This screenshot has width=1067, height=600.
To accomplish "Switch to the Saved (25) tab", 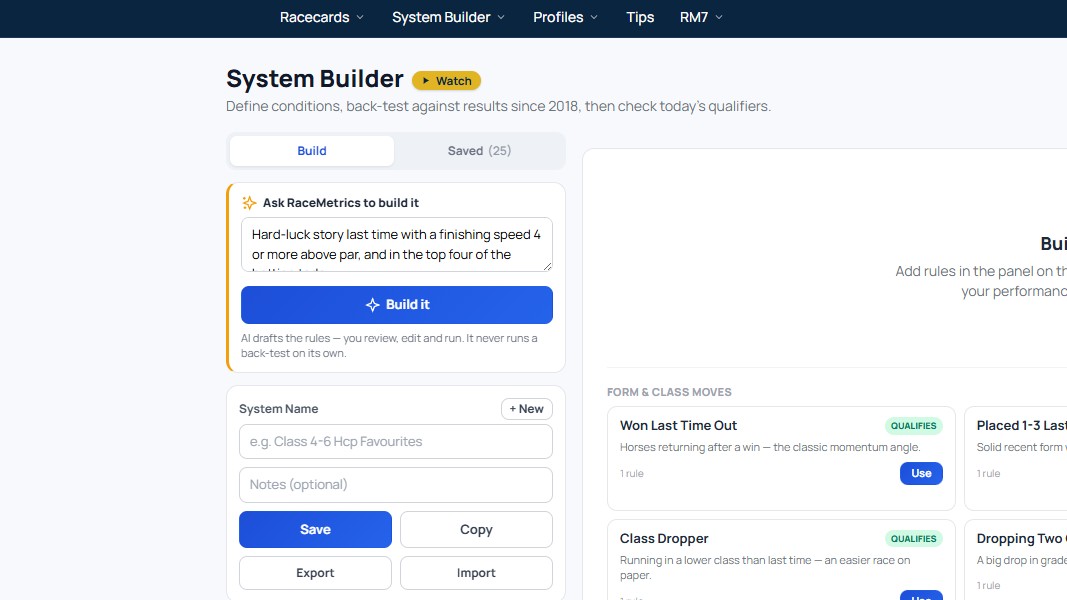I will tap(479, 151).
